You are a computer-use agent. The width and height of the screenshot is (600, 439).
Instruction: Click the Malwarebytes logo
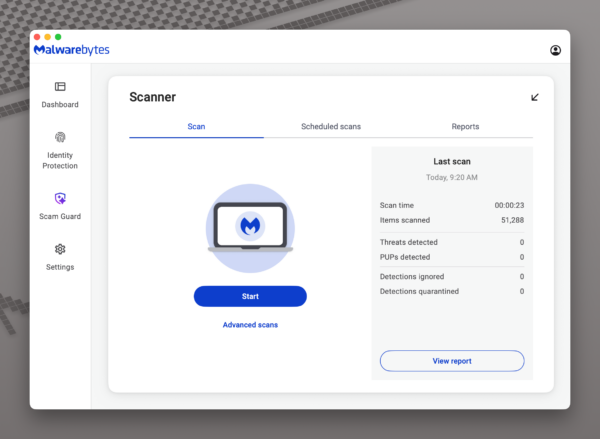coord(72,50)
